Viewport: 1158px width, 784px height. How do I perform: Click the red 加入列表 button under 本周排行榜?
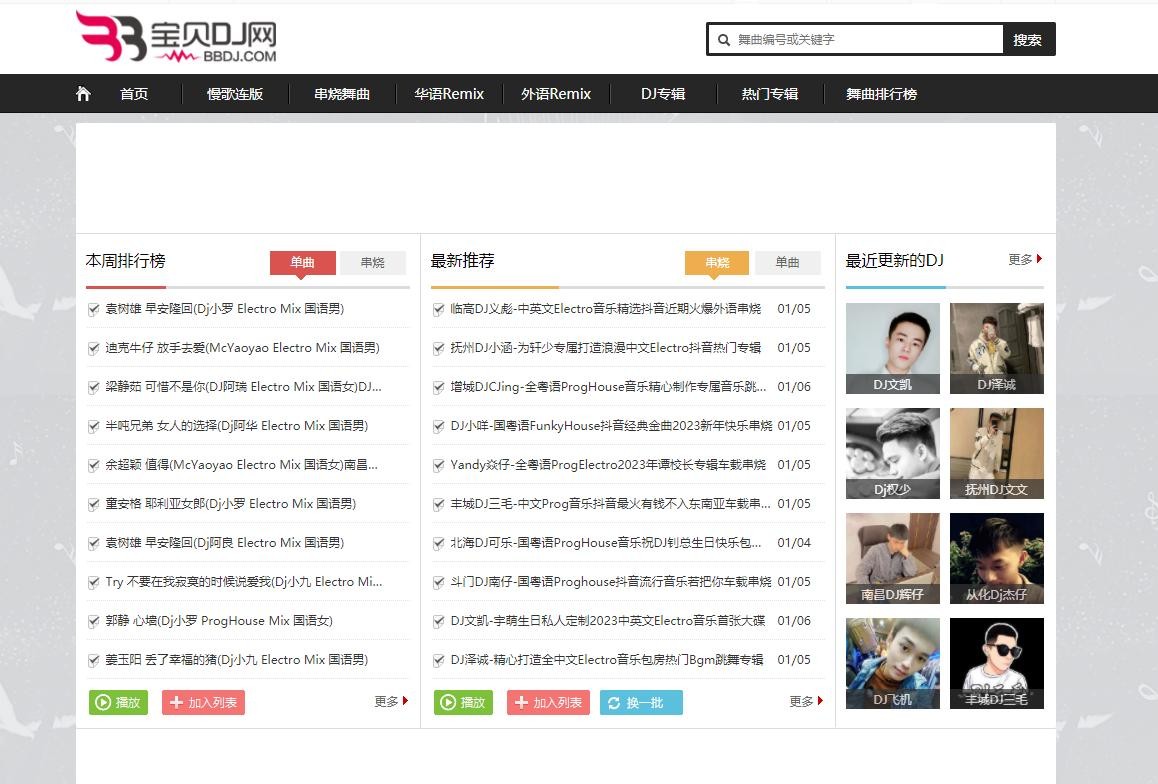pyautogui.click(x=203, y=702)
